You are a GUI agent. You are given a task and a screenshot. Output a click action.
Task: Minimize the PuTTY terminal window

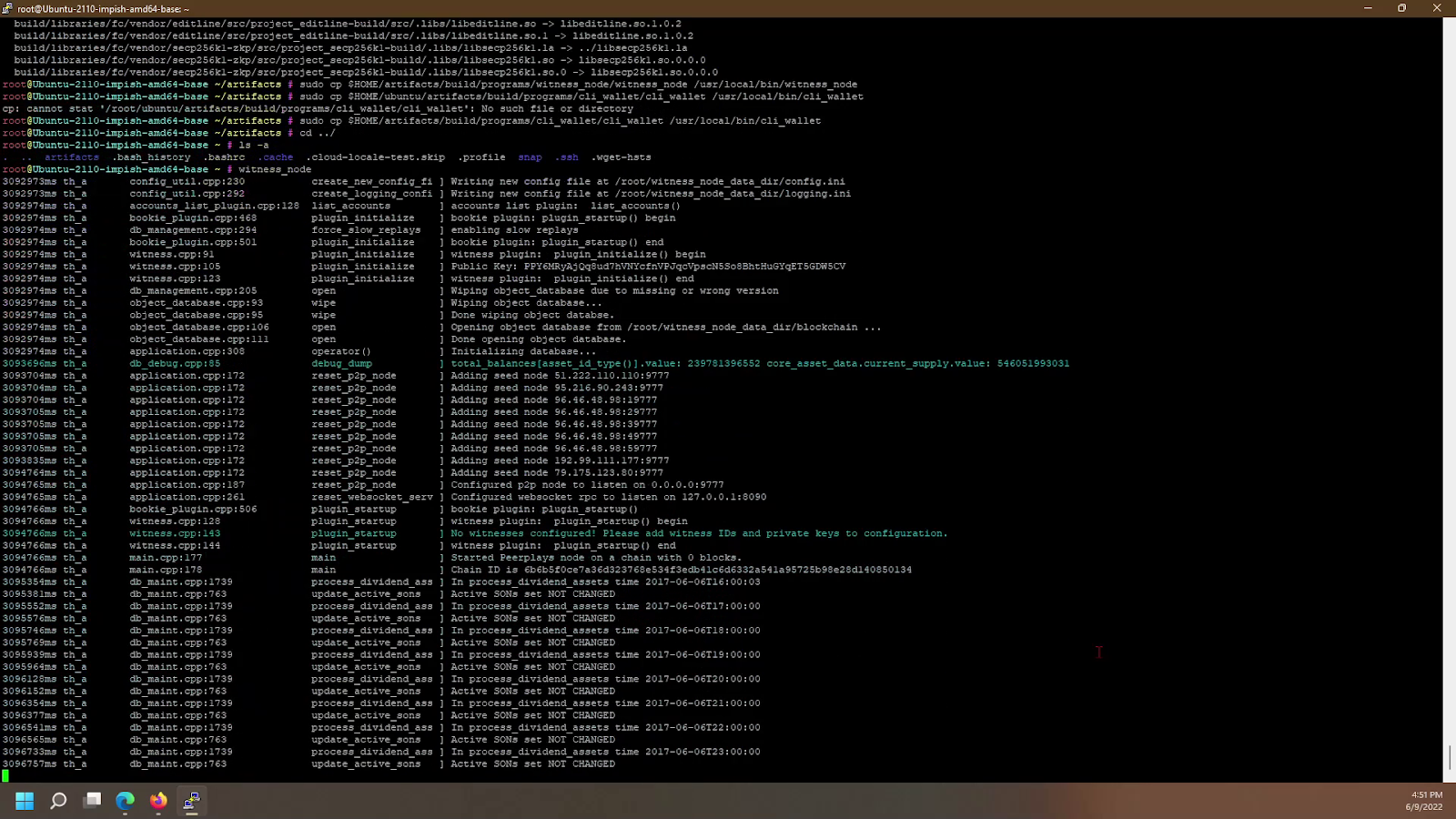click(1368, 8)
